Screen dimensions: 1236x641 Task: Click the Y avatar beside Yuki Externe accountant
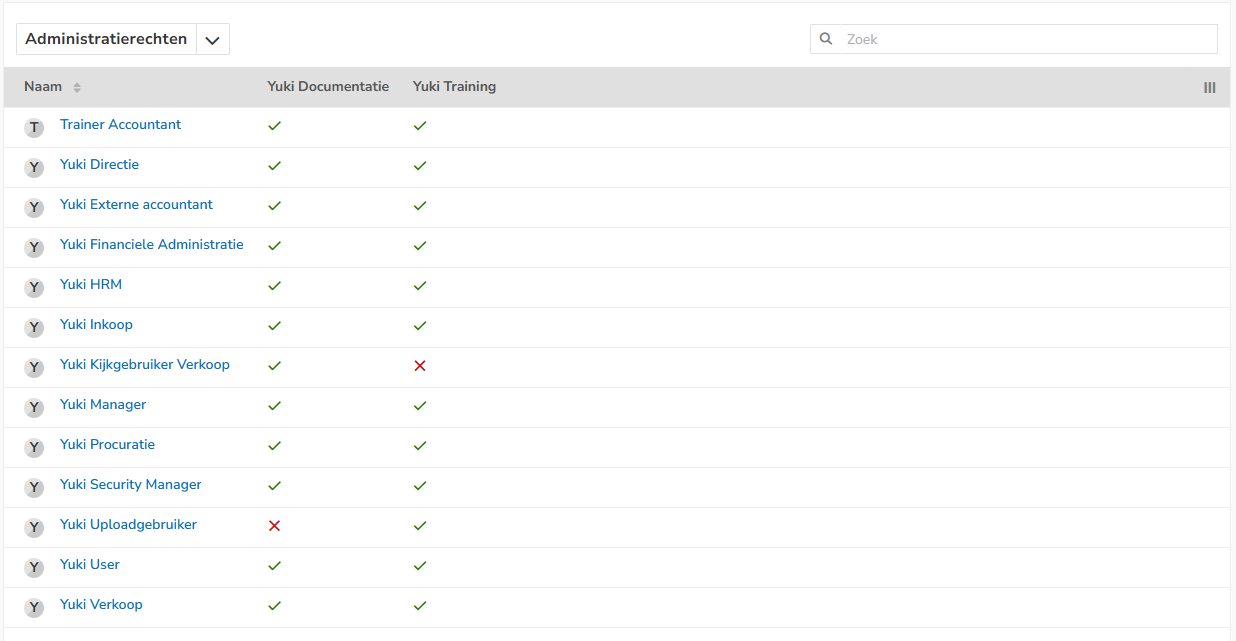tap(35, 208)
